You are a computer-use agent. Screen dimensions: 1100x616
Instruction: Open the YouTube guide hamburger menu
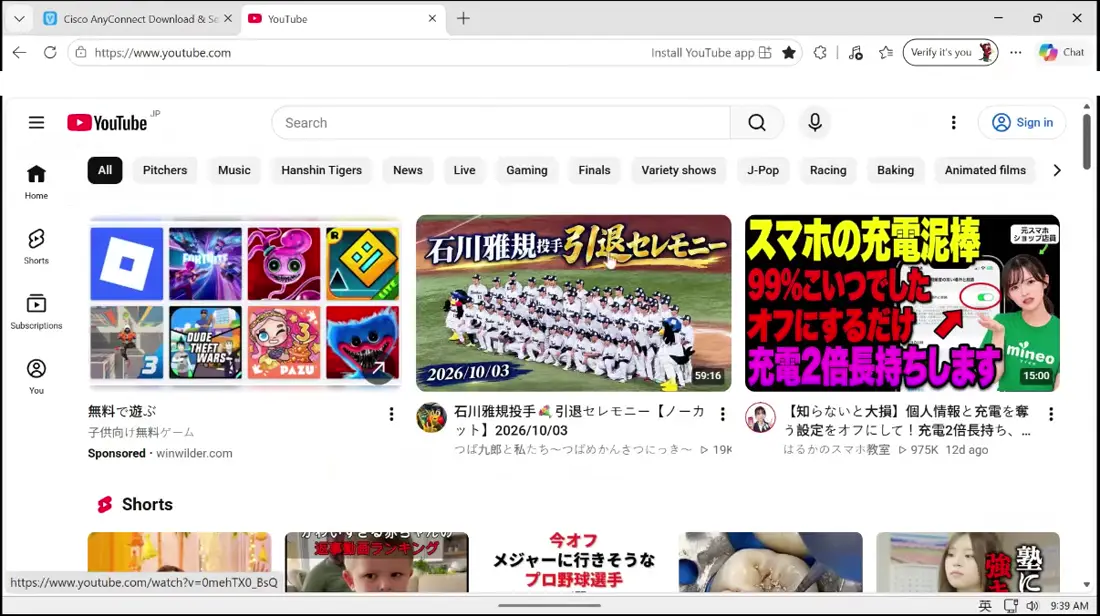click(36, 123)
